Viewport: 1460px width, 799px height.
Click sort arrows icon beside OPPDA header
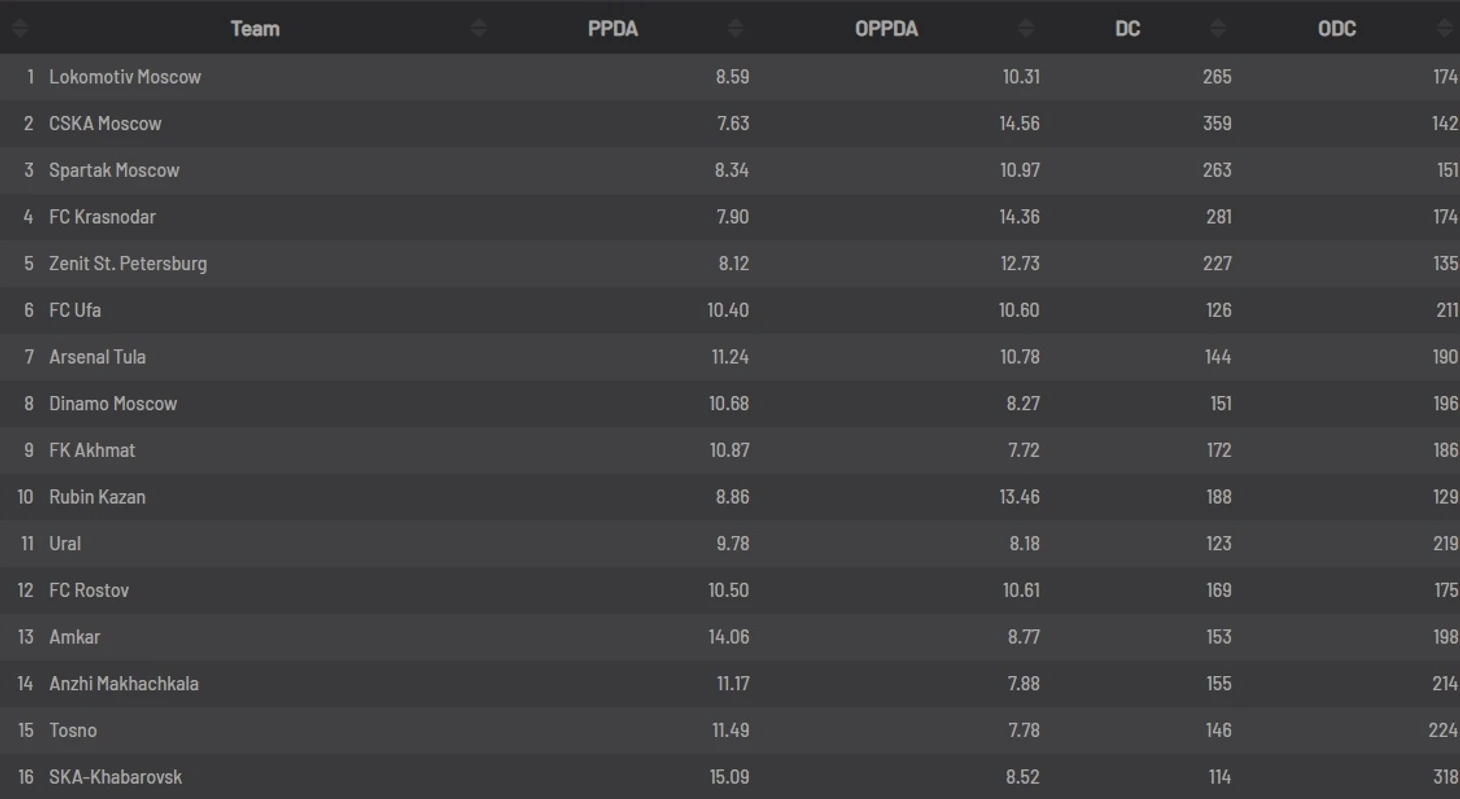pyautogui.click(x=1026, y=28)
